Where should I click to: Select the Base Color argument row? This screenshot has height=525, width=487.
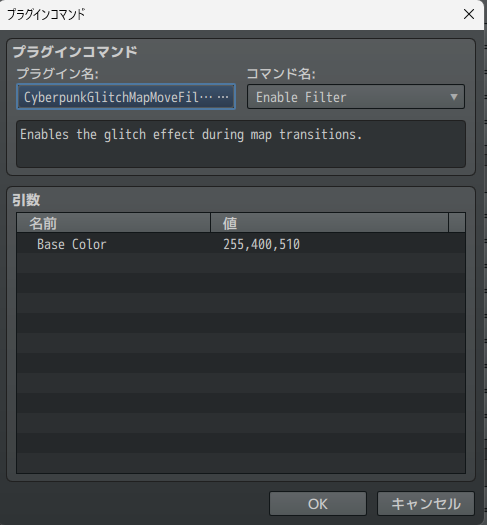click(241, 244)
